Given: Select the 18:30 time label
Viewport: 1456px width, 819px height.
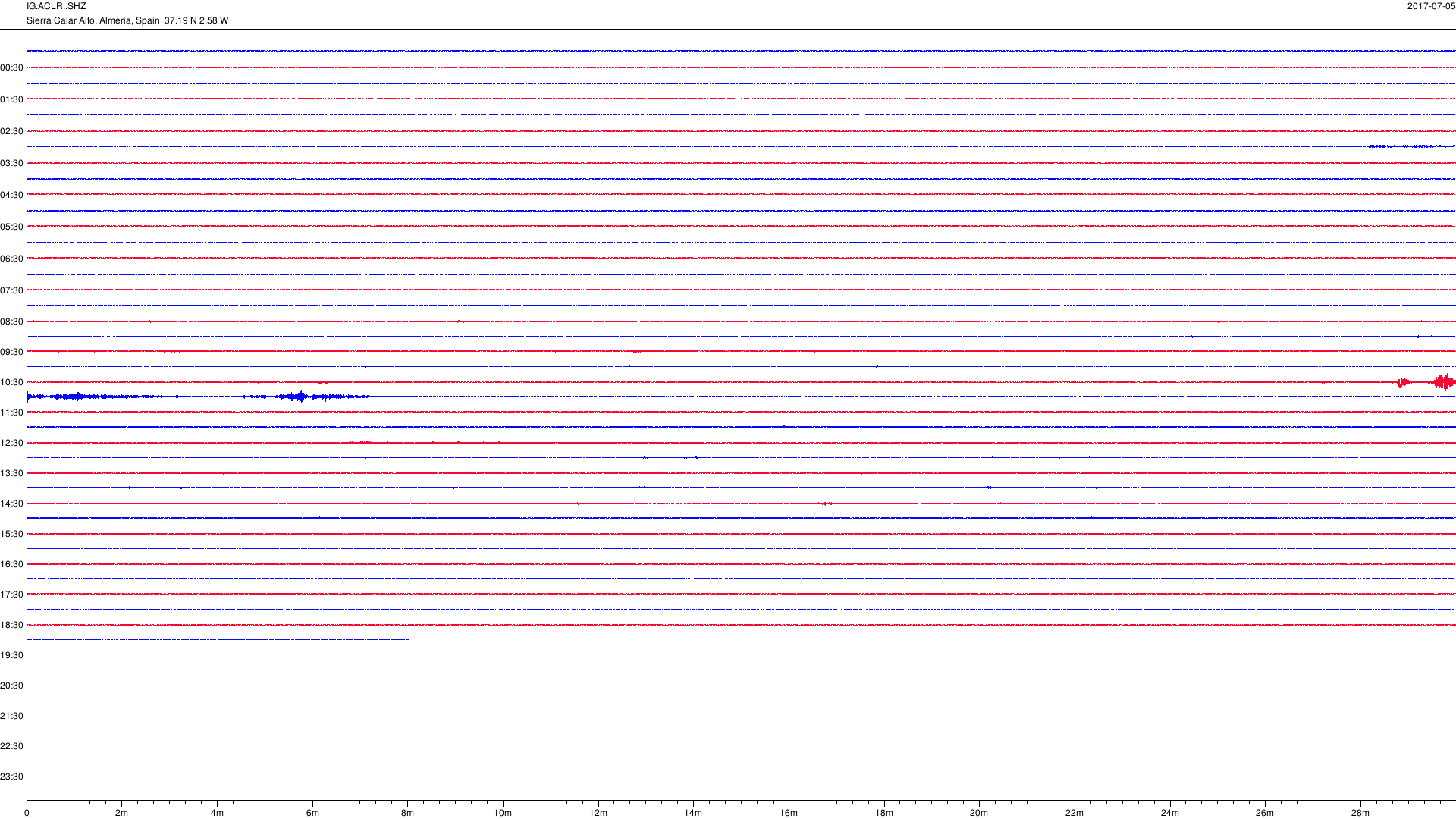Looking at the screenshot, I should point(11,625).
